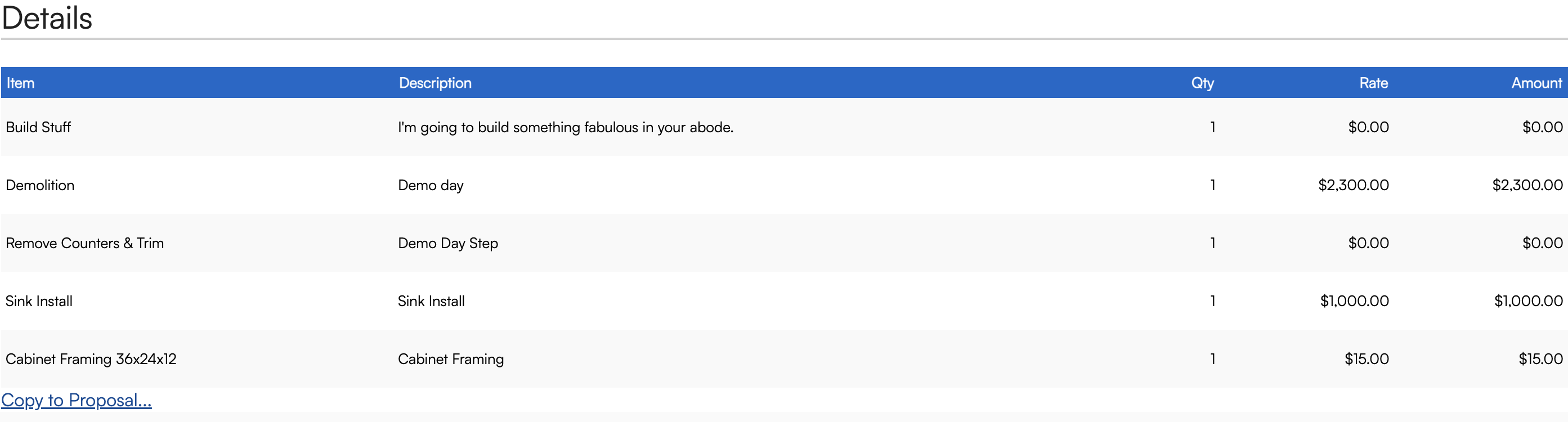This screenshot has height=422, width=1568.
Task: Open the Copy to Proposal link
Action: (x=77, y=400)
